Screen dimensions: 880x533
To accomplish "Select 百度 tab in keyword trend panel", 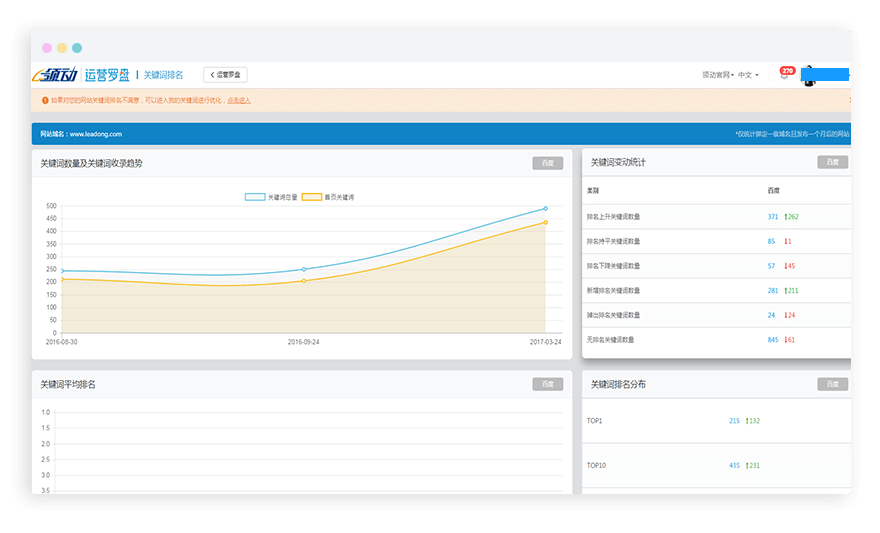I will coord(547,163).
